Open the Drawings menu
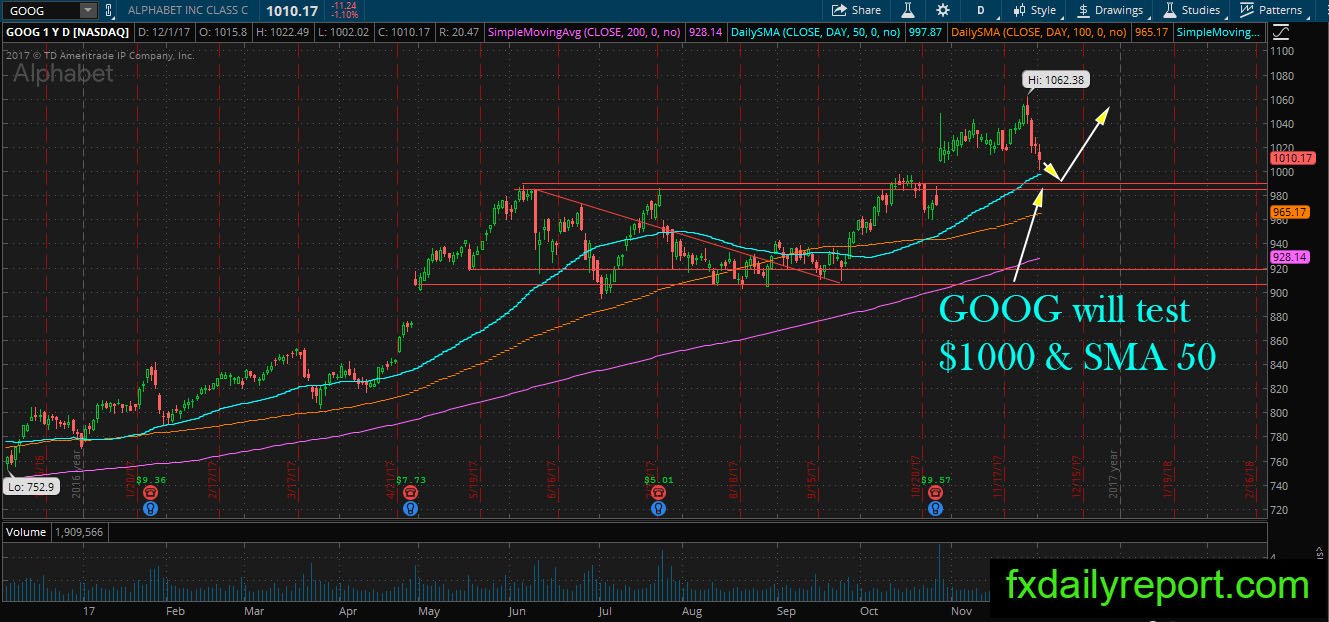This screenshot has height=622, width=1329. [1110, 10]
